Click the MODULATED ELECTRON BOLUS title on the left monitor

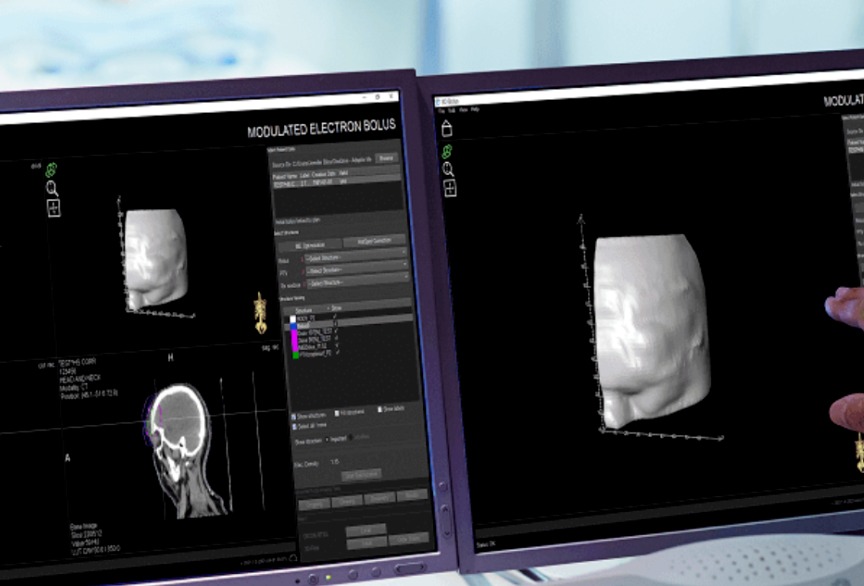pos(321,128)
